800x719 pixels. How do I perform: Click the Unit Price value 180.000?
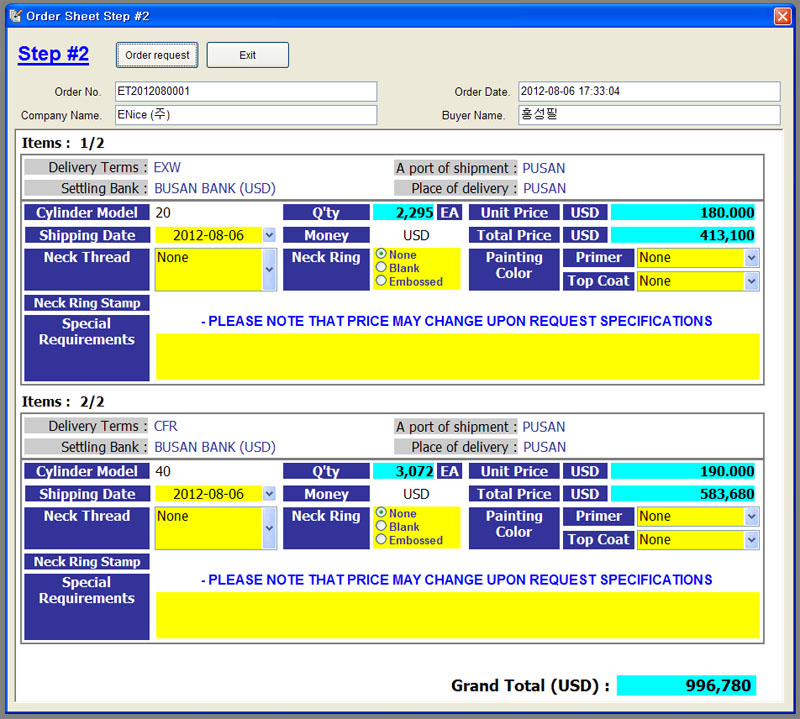point(683,212)
